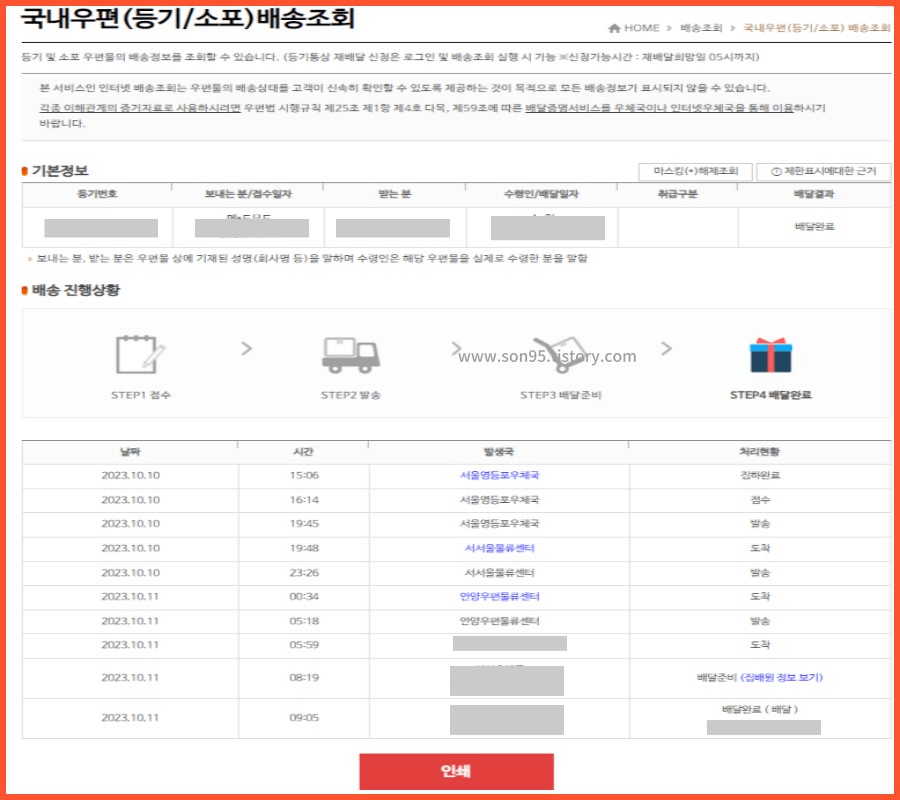Select the 취급구분 column header
The width and height of the screenshot is (900, 800).
point(677,194)
